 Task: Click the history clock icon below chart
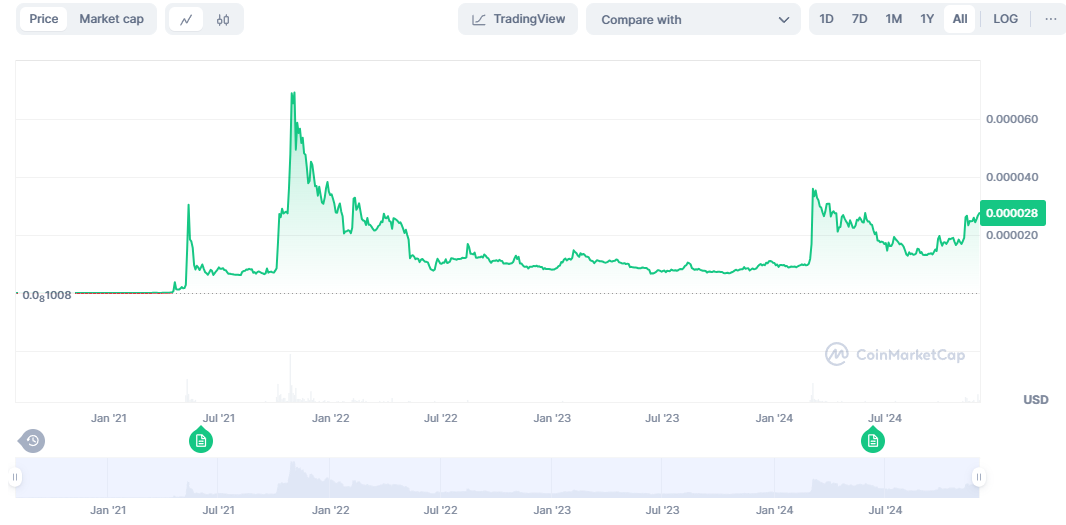tap(32, 441)
